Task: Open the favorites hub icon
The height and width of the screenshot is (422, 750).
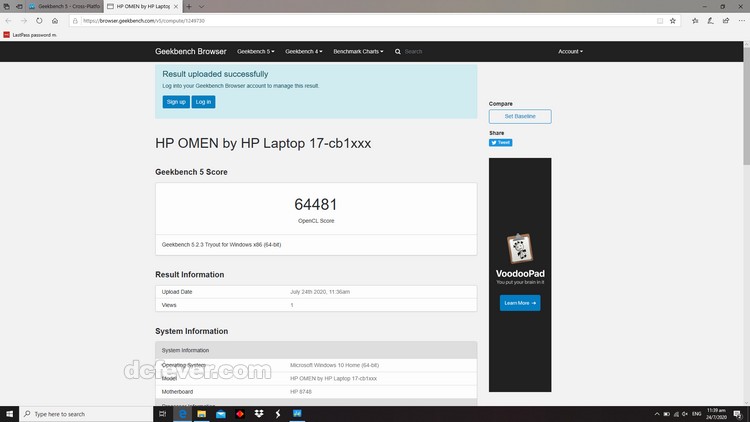Action: (695, 21)
